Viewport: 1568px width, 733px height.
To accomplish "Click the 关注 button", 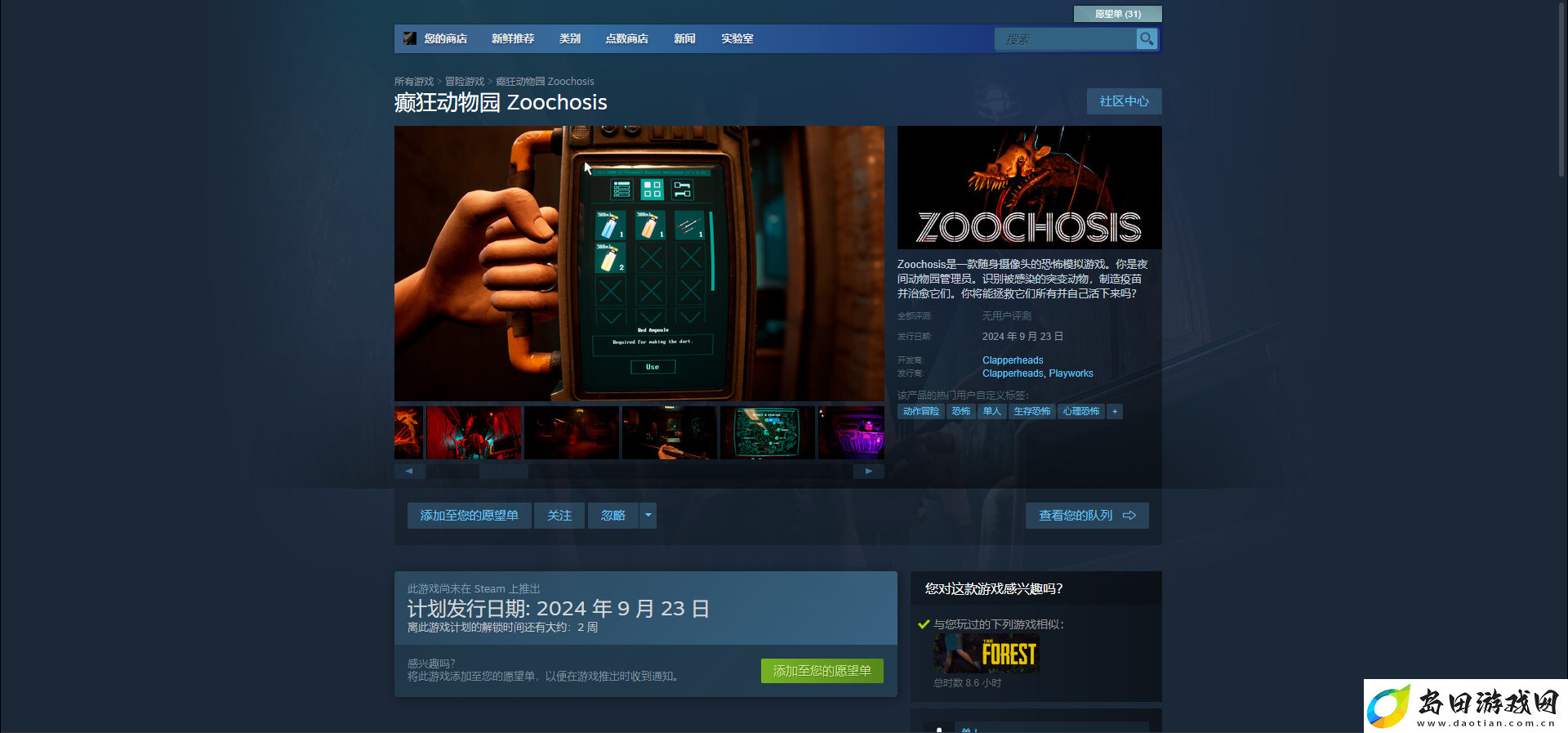I will pyautogui.click(x=559, y=516).
